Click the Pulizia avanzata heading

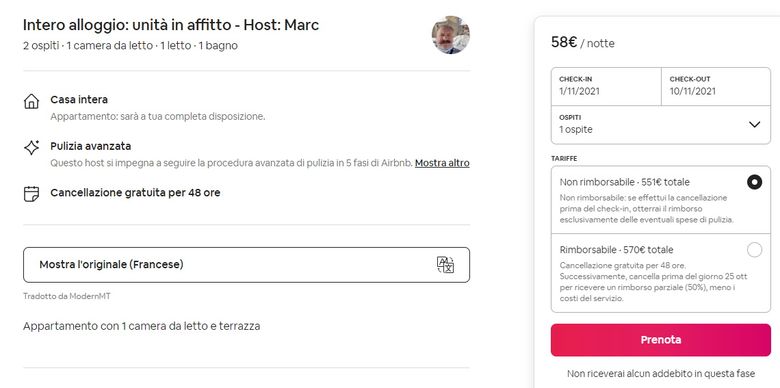pyautogui.click(x=91, y=146)
